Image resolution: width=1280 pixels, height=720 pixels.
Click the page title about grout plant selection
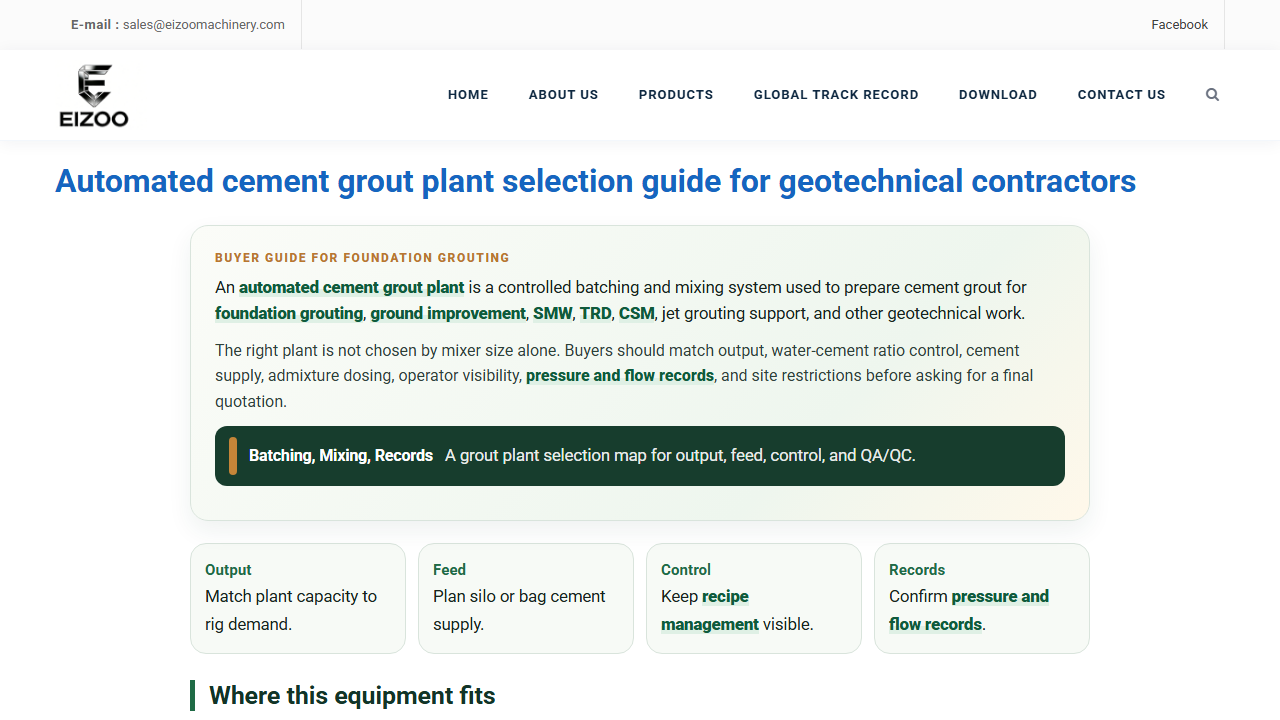[x=595, y=181]
